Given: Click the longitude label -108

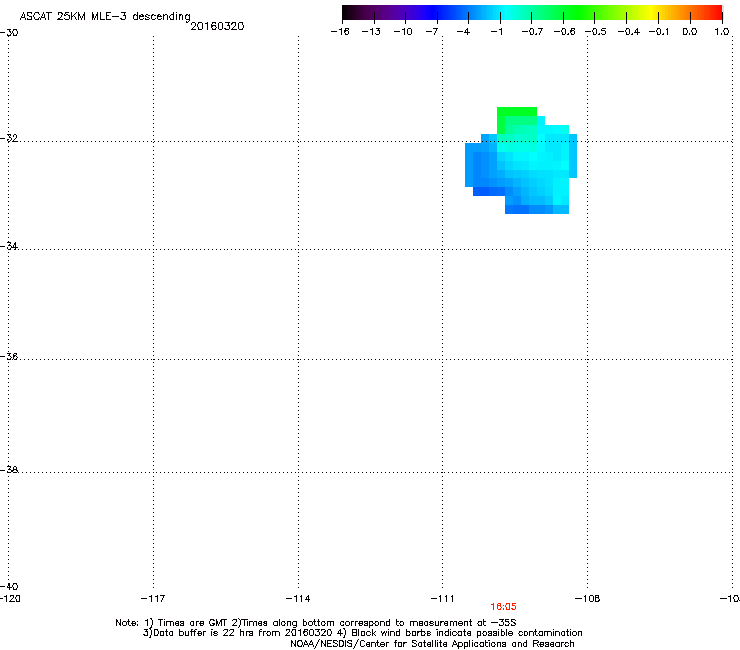Looking at the screenshot, I should tap(588, 599).
